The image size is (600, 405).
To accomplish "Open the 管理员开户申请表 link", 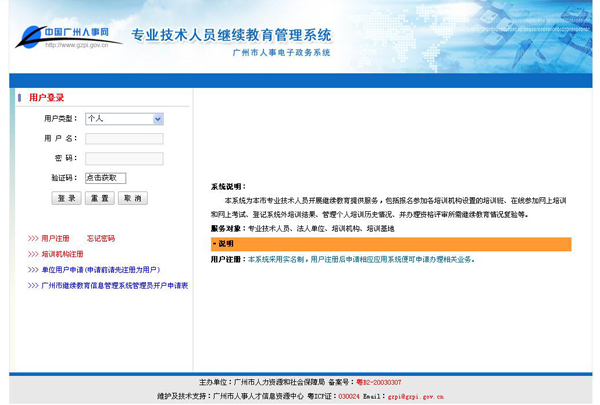I will point(114,285).
